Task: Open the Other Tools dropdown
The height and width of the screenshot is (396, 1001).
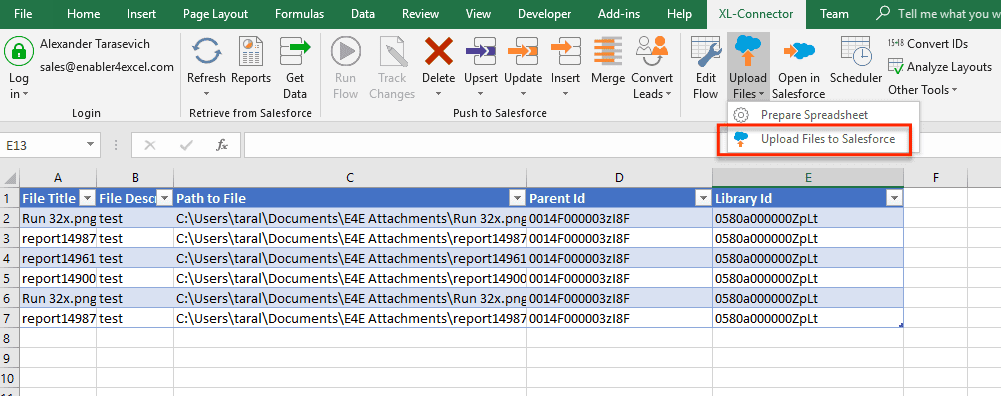Action: coord(922,90)
